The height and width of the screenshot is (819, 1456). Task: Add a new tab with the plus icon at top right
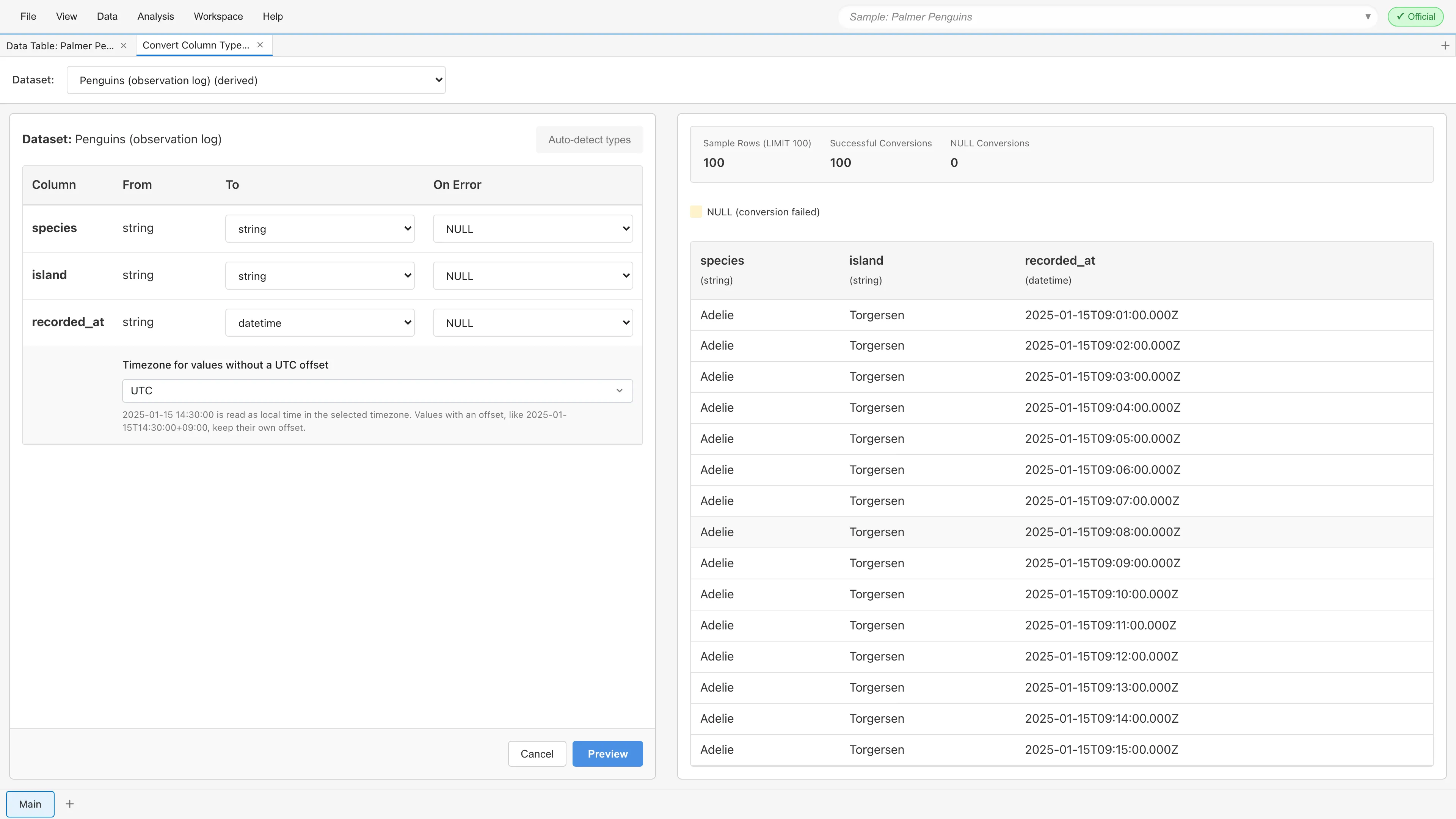(1445, 45)
